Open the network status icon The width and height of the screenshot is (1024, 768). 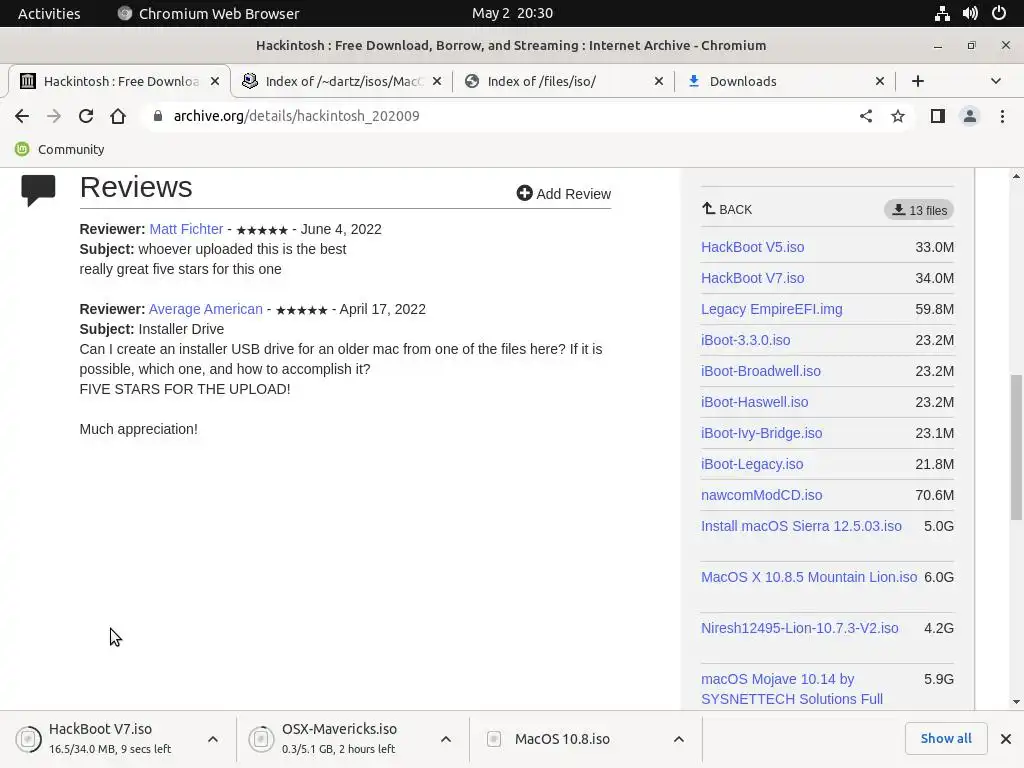click(x=942, y=14)
